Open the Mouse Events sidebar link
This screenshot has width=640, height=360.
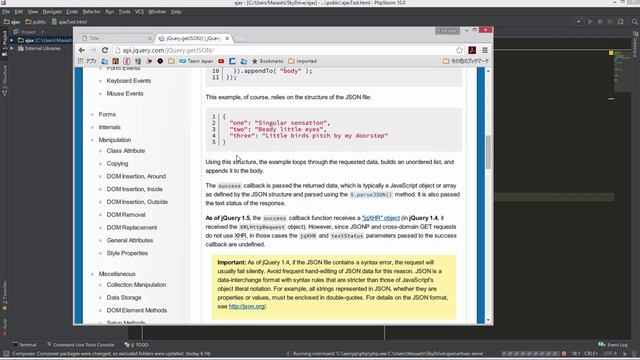(x=125, y=93)
